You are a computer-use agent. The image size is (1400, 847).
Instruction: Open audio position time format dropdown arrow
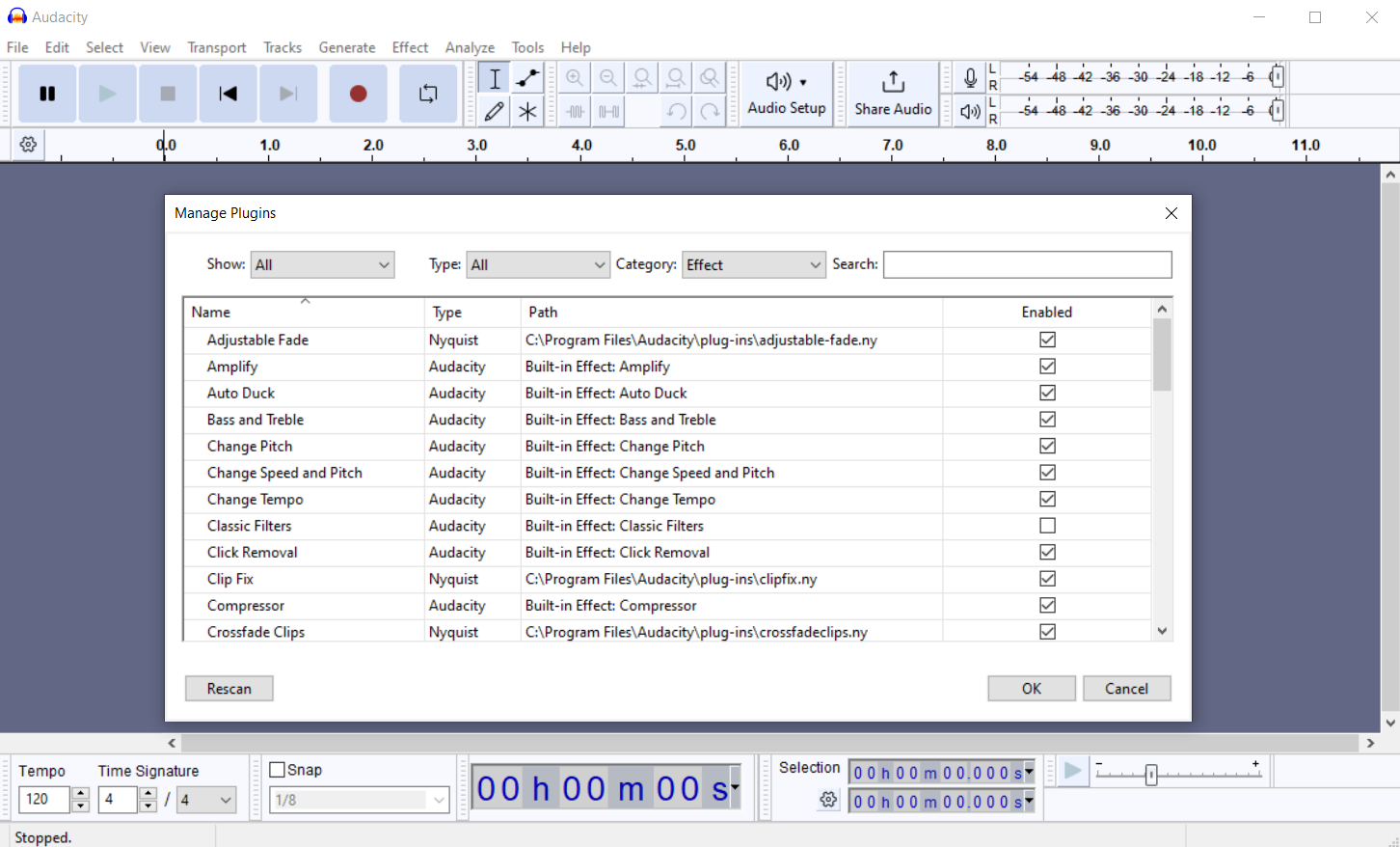(735, 788)
